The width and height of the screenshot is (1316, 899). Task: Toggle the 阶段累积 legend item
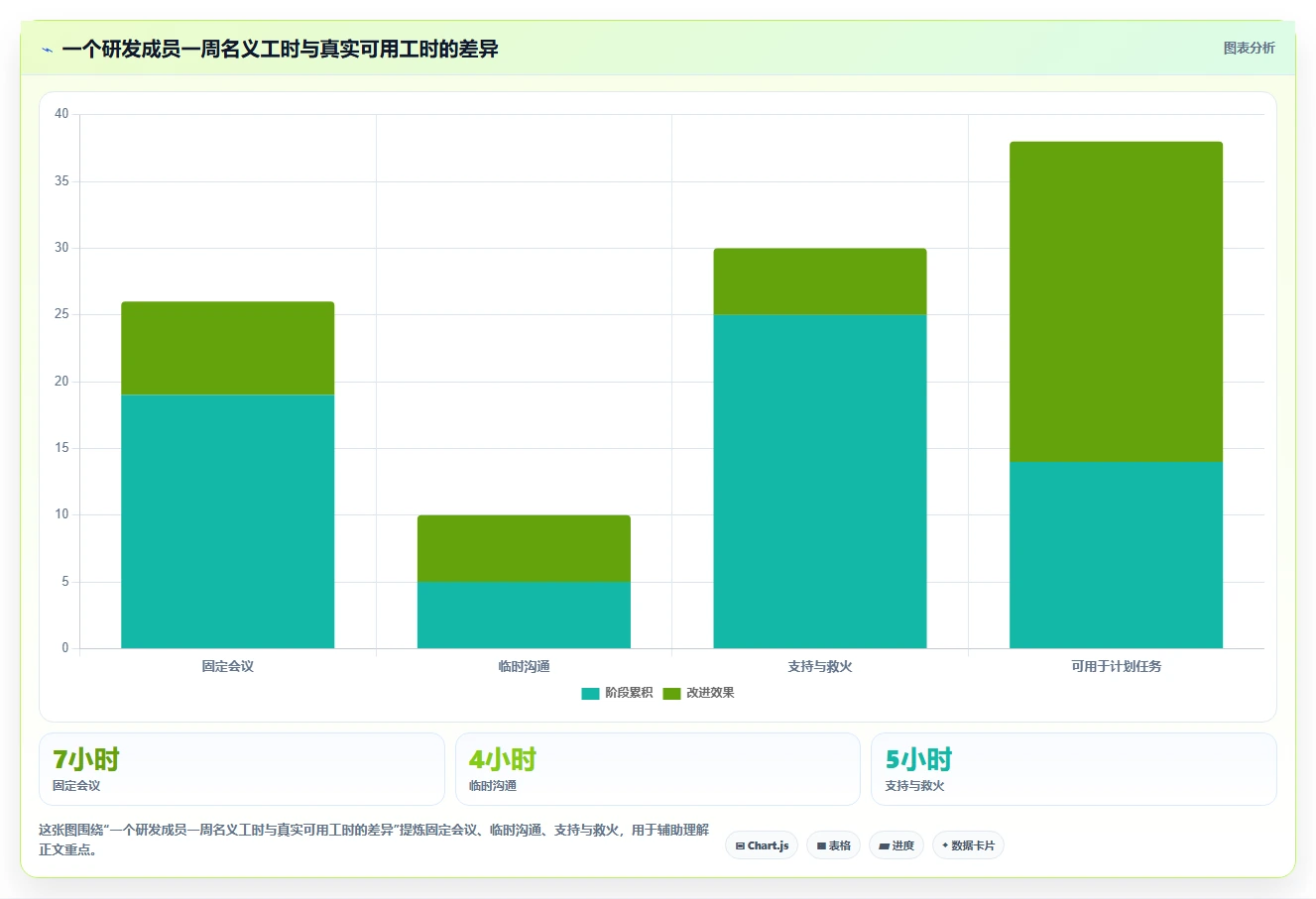coord(617,693)
